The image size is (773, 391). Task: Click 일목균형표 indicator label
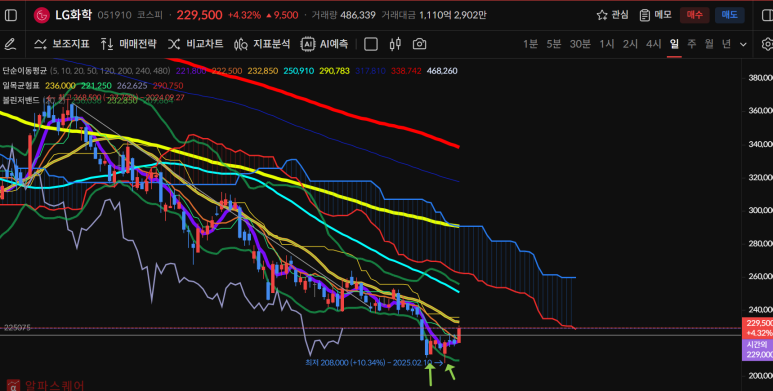(x=21, y=86)
